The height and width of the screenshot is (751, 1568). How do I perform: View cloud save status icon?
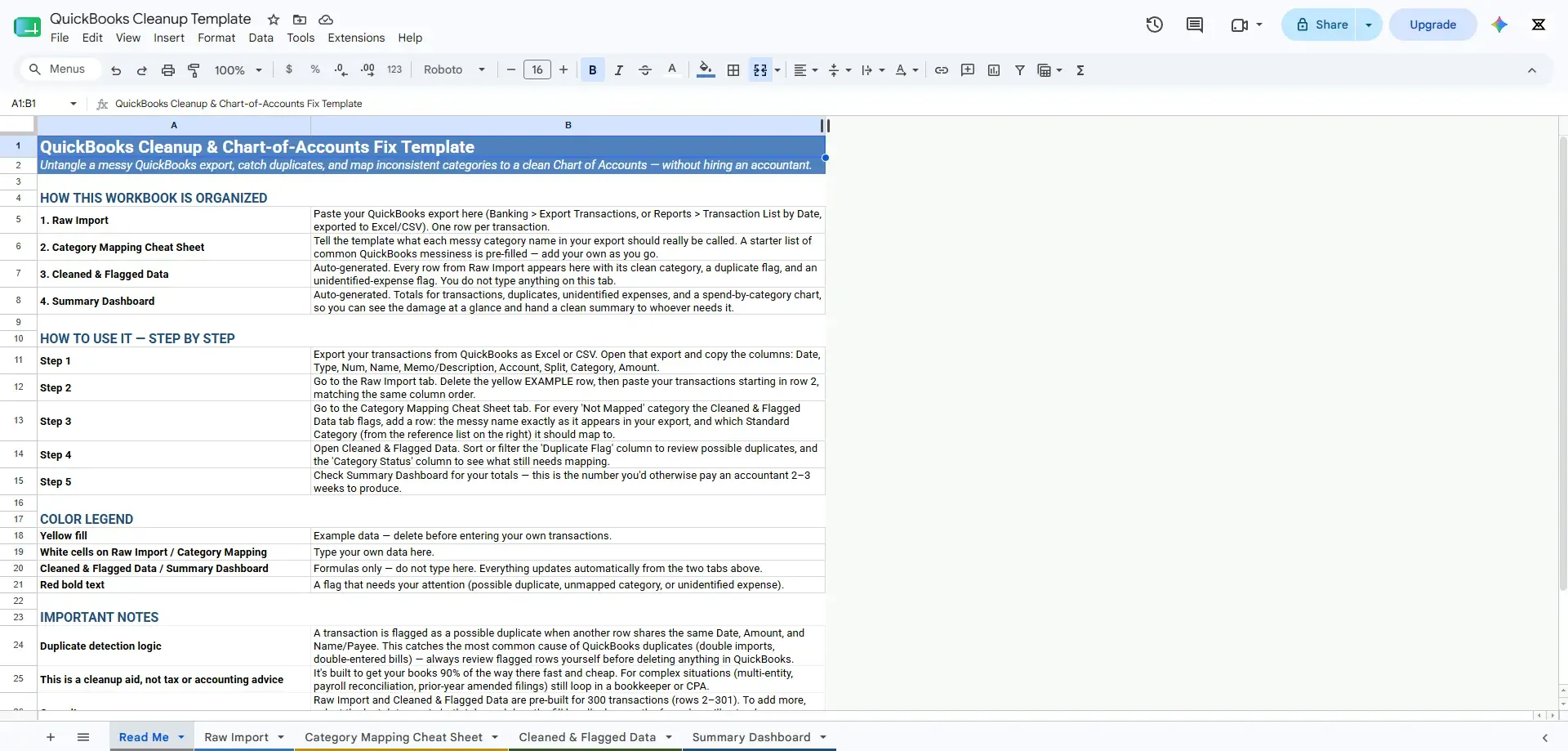tap(326, 20)
